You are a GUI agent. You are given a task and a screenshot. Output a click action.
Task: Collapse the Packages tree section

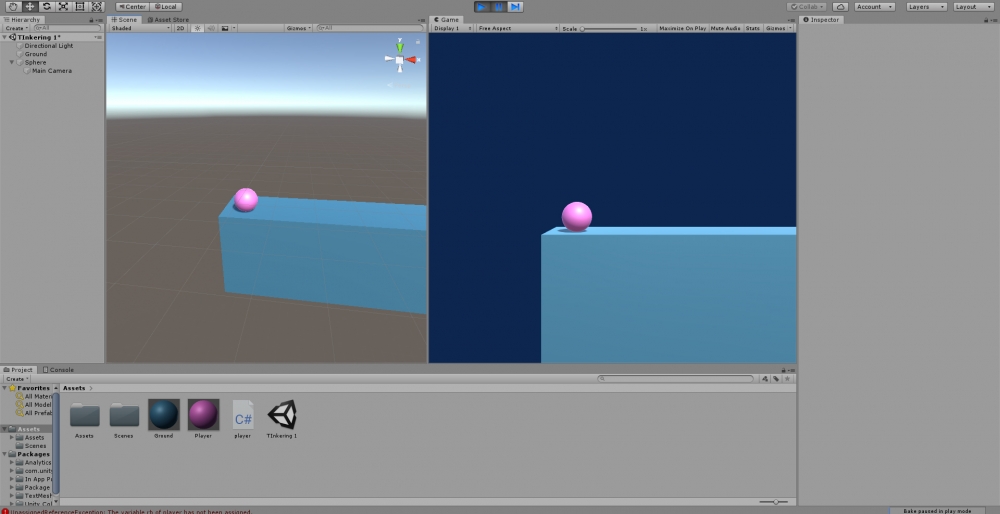pyautogui.click(x=5, y=454)
